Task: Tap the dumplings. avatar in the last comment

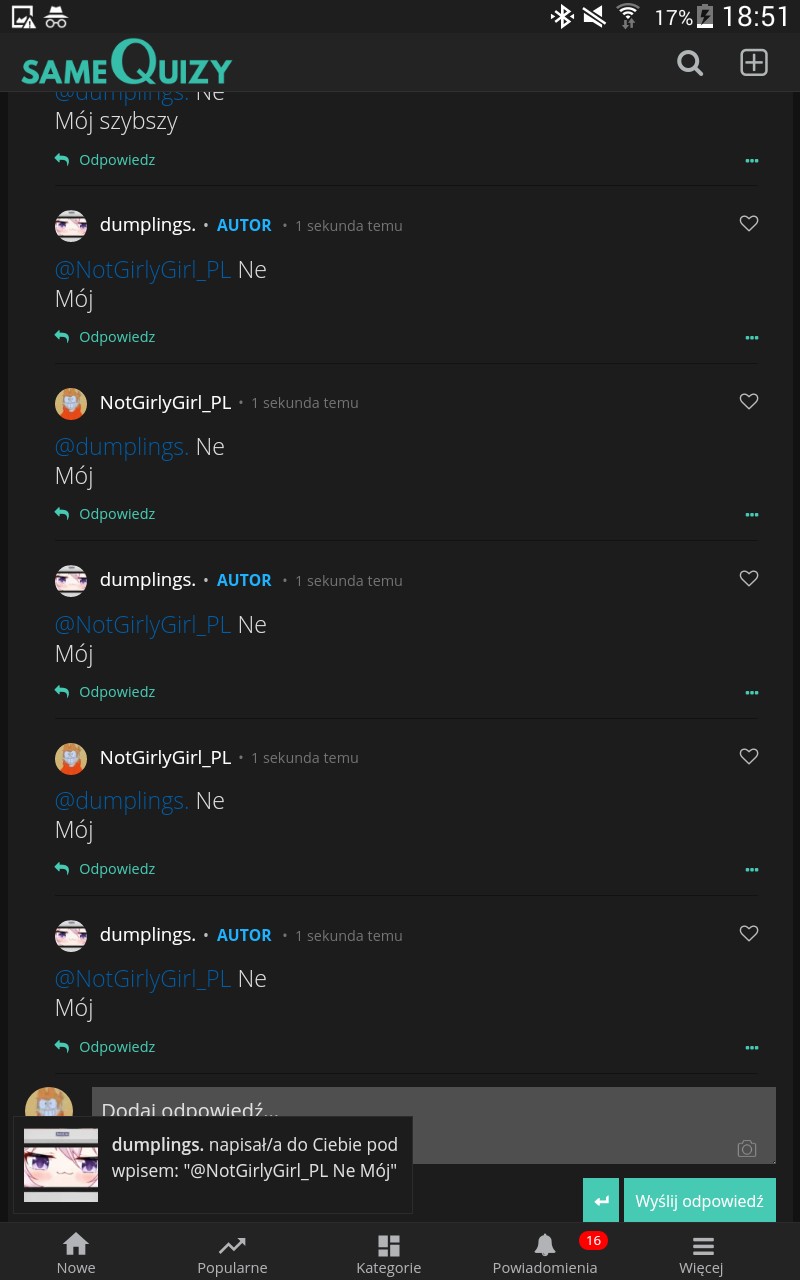Action: pos(71,935)
